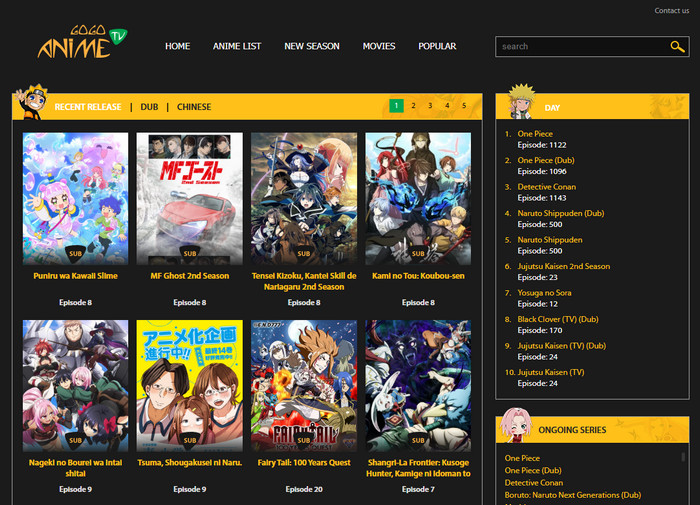Click Tsuma, Shougakusei ni Naru. title
The width and height of the screenshot is (700, 505).
190,463
